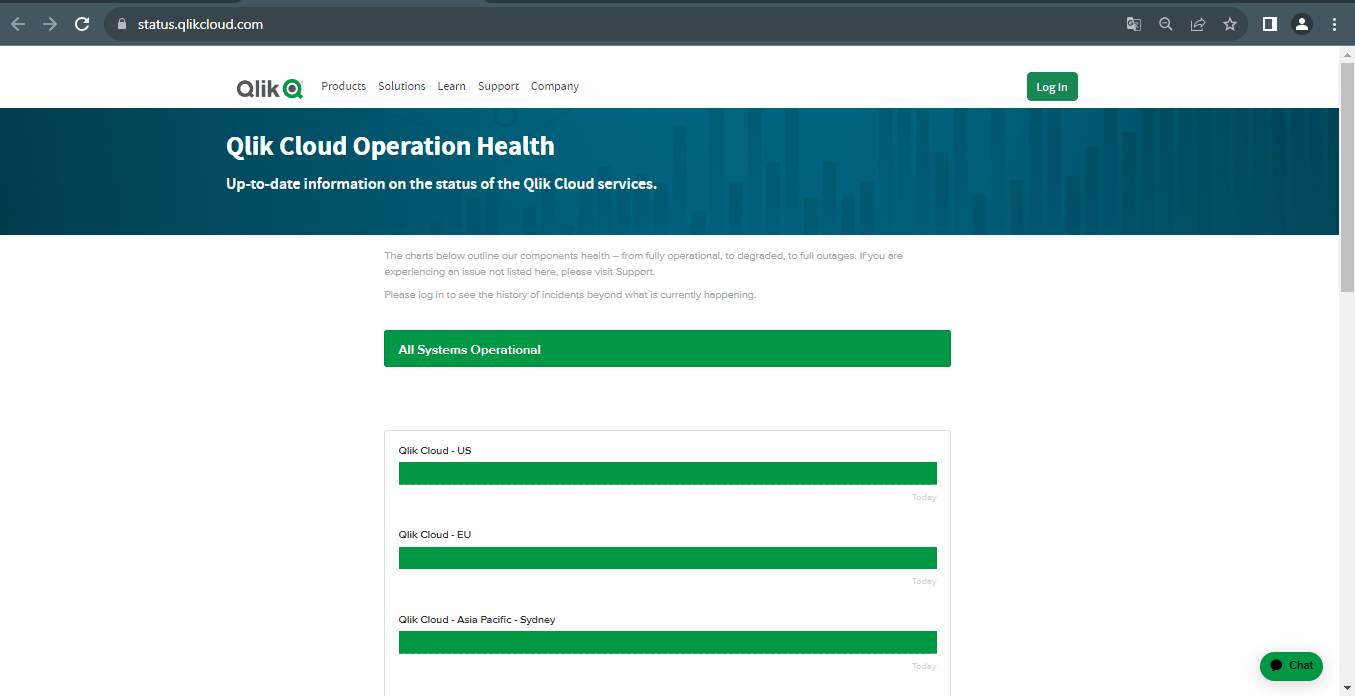Click the scrollbar down arrow
The width and height of the screenshot is (1355, 696).
[x=1347, y=688]
